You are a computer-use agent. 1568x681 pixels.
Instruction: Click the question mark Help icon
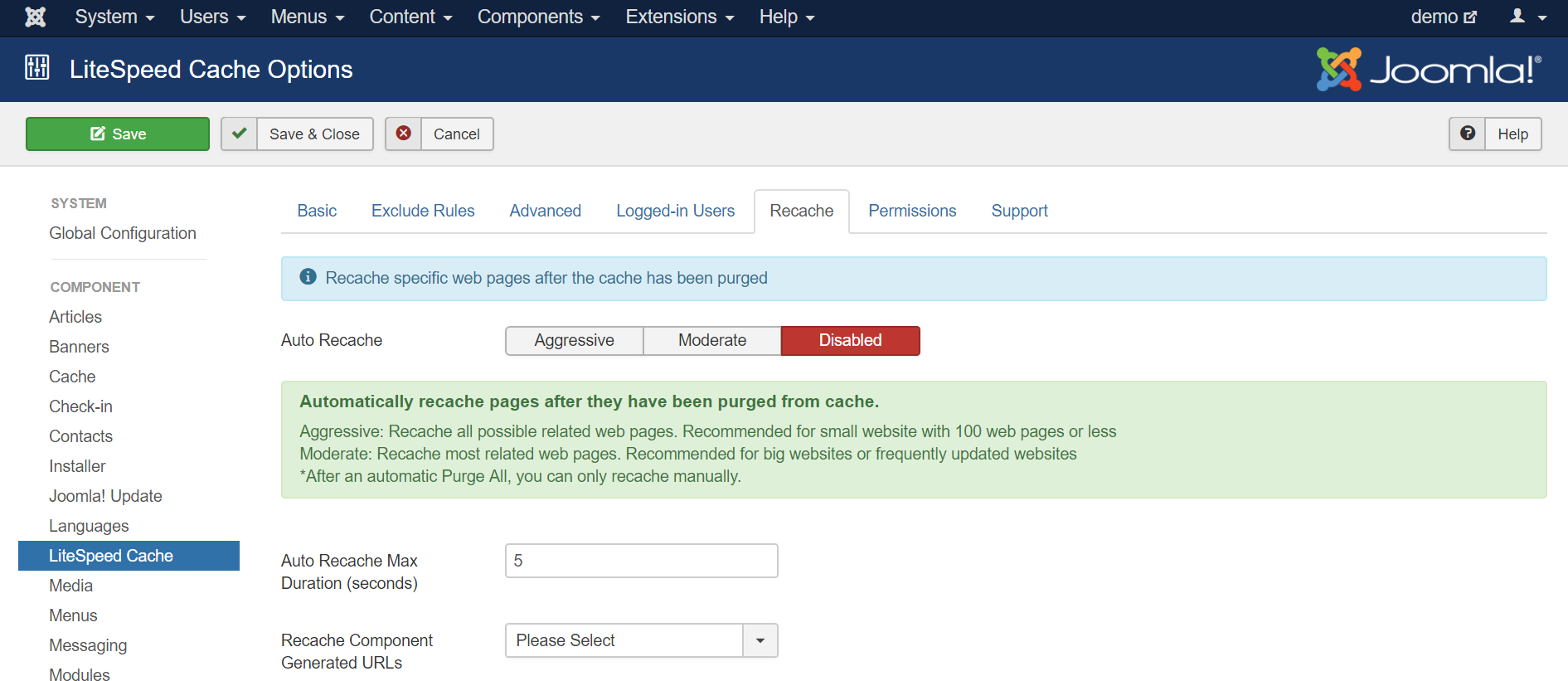point(1468,134)
